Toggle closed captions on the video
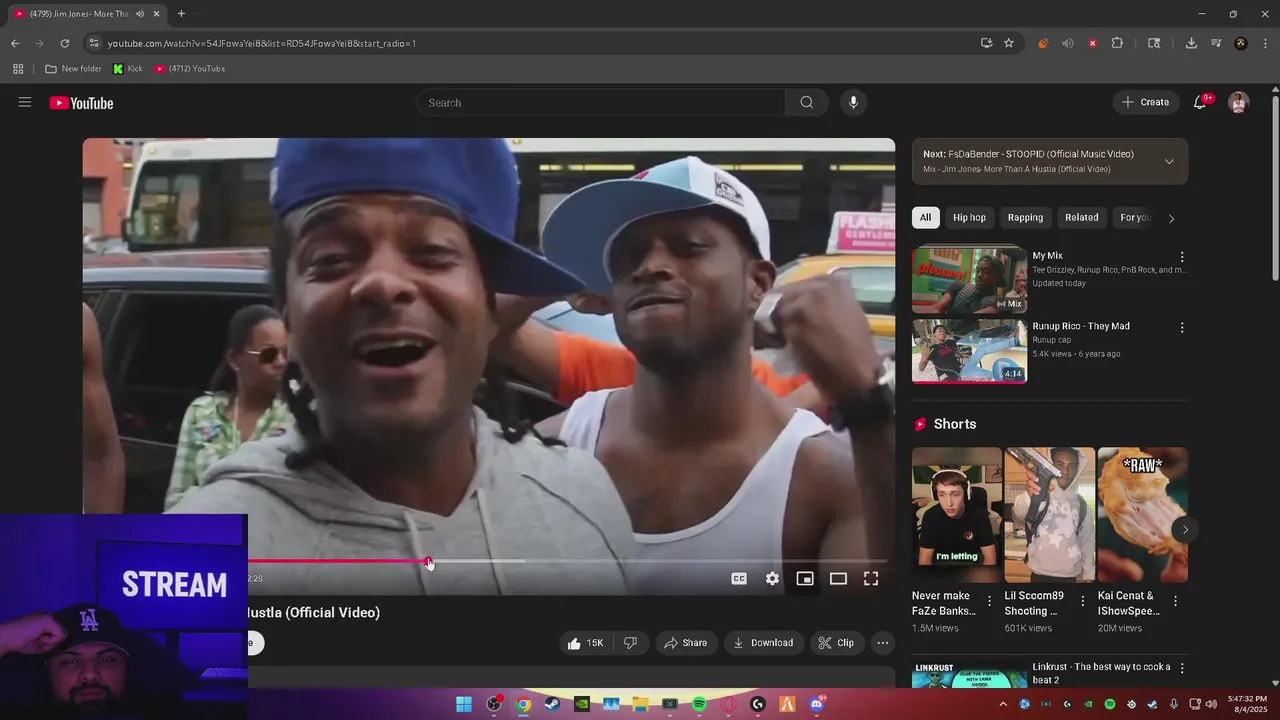Image resolution: width=1280 pixels, height=720 pixels. [x=739, y=578]
